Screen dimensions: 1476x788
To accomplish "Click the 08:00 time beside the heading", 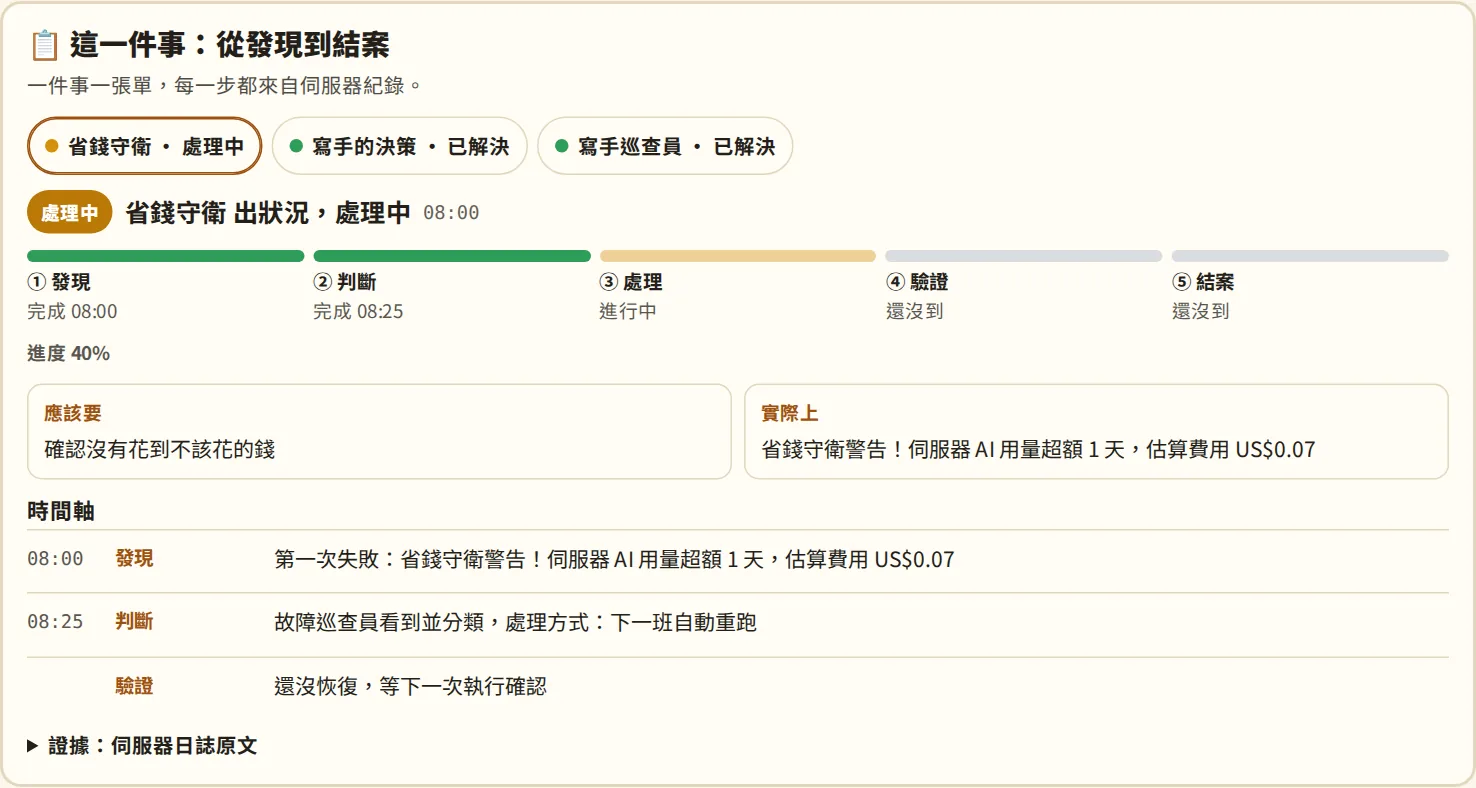I will 451,213.
